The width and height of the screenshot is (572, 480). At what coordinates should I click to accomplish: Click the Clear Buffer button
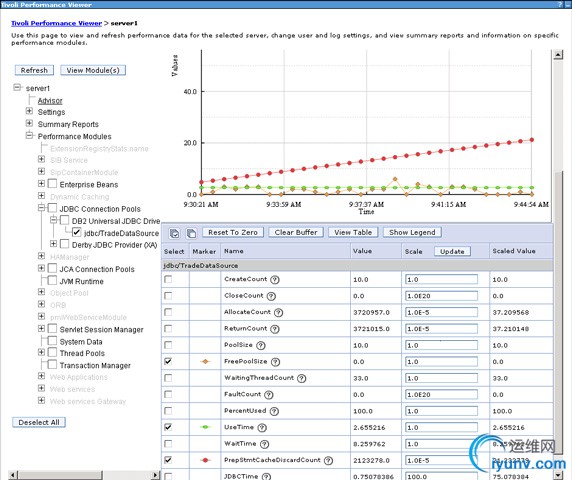tap(296, 232)
